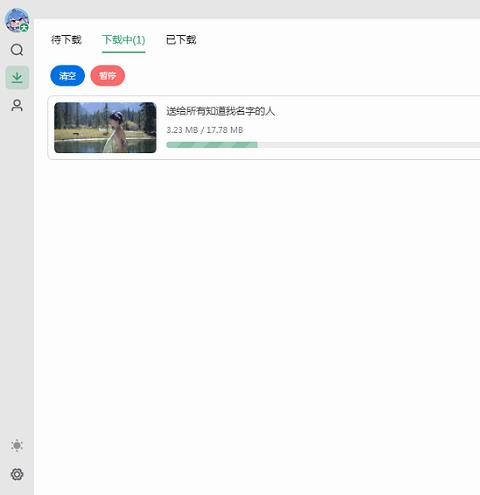Switch to the 已下载 tab
The height and width of the screenshot is (495, 480).
181,40
